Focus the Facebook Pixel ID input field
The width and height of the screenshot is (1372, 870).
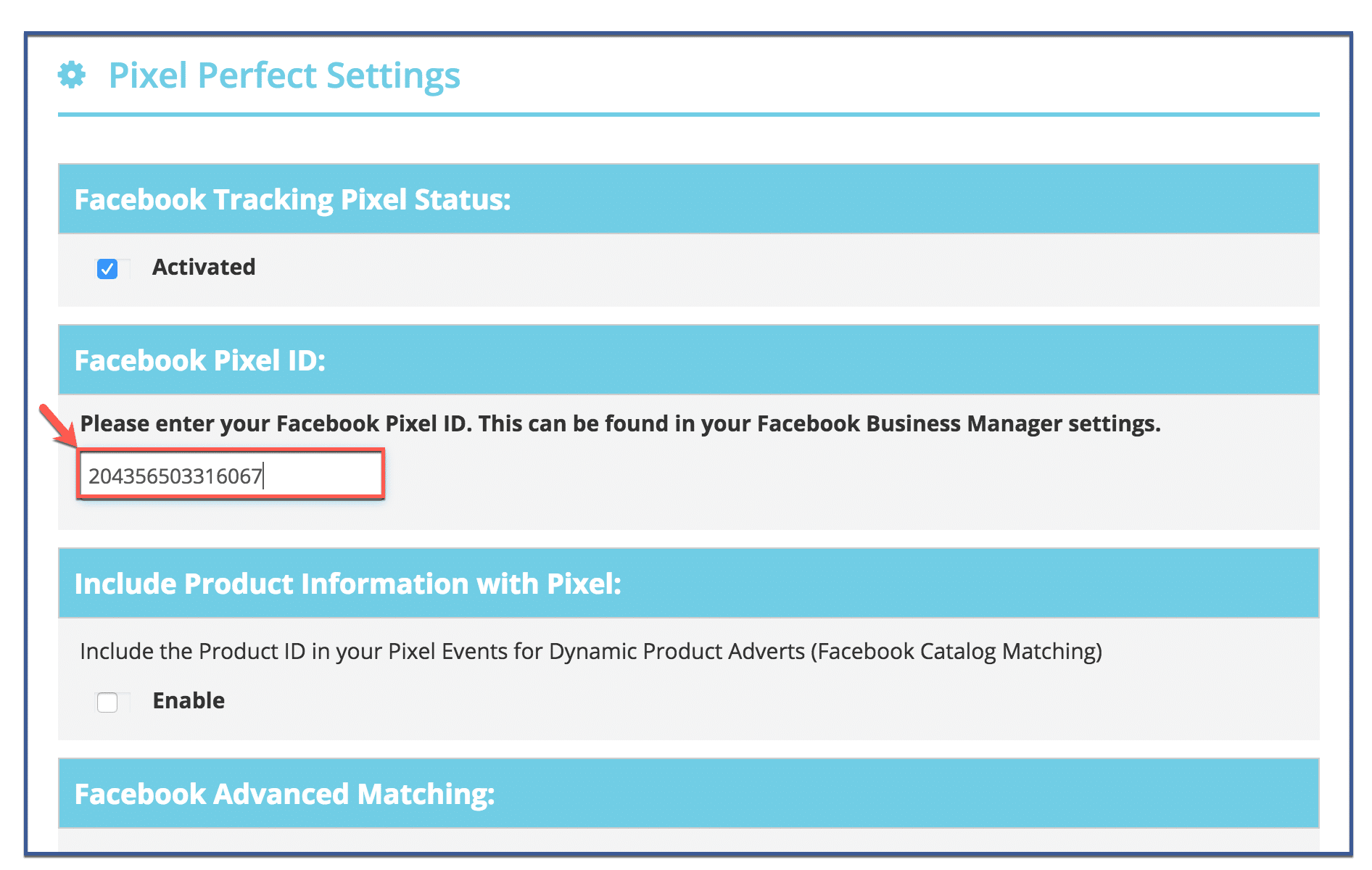[x=231, y=475]
